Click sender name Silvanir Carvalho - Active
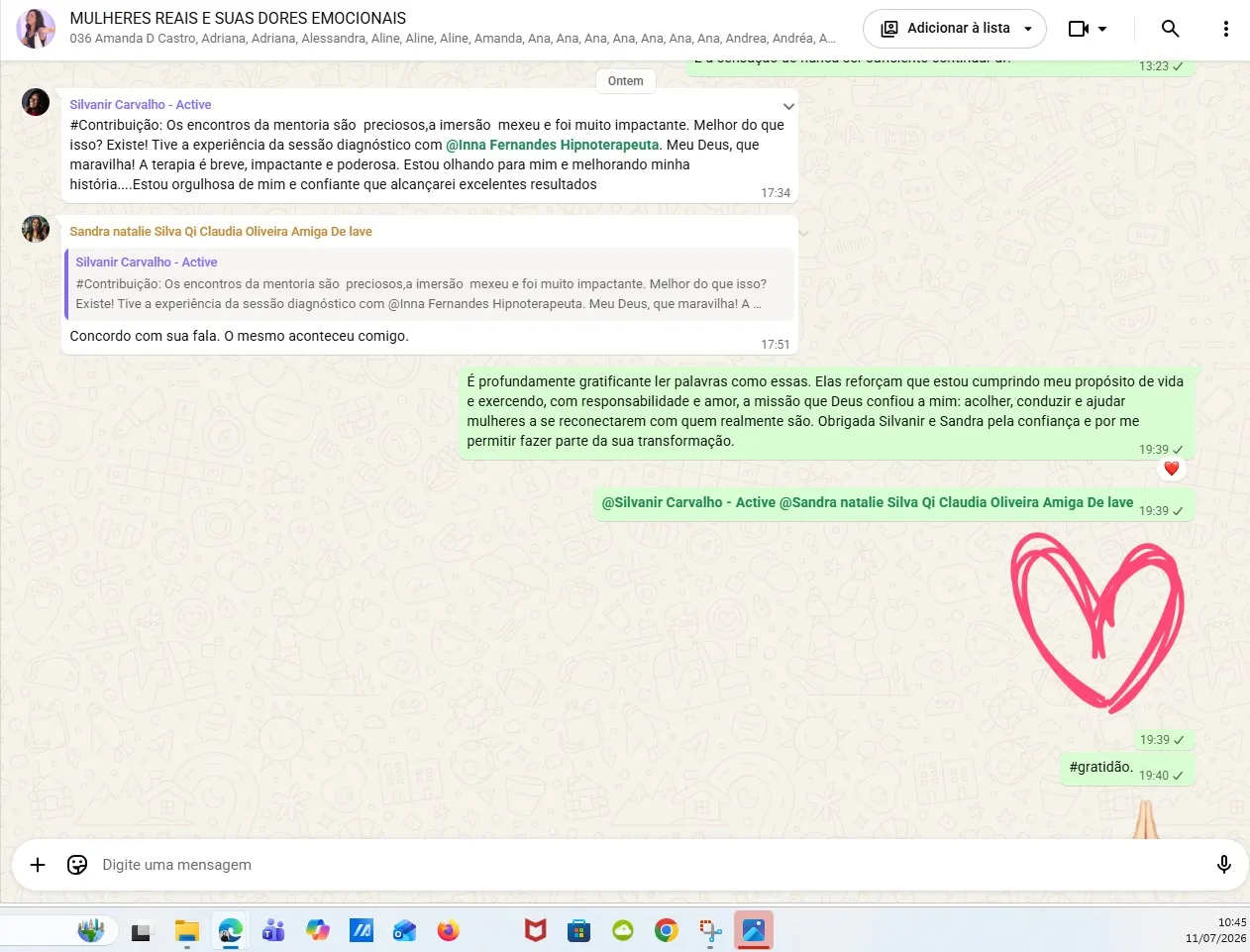Viewport: 1250px width, 952px height. 140,104
